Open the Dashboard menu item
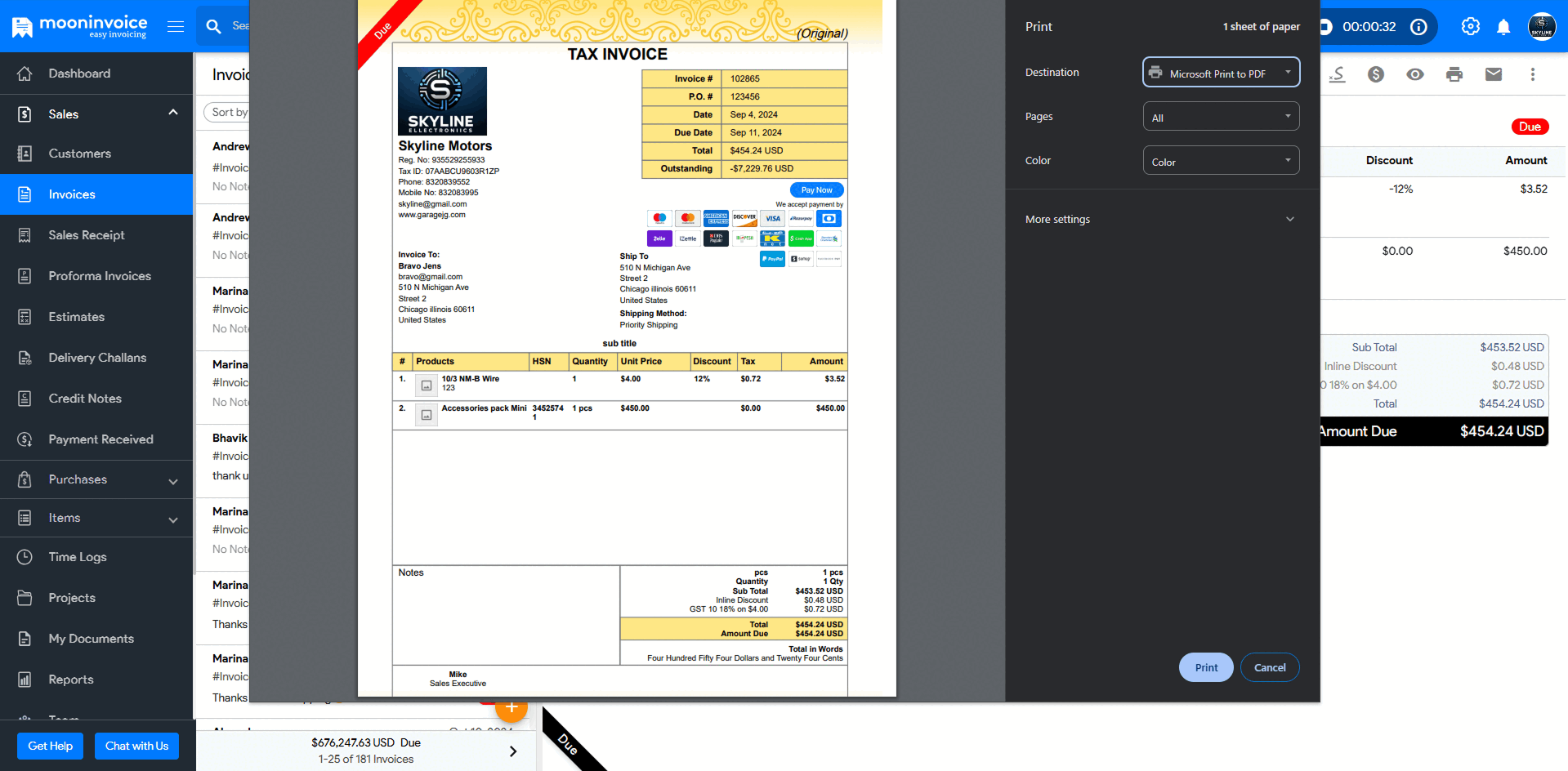1568x771 pixels. (96, 74)
